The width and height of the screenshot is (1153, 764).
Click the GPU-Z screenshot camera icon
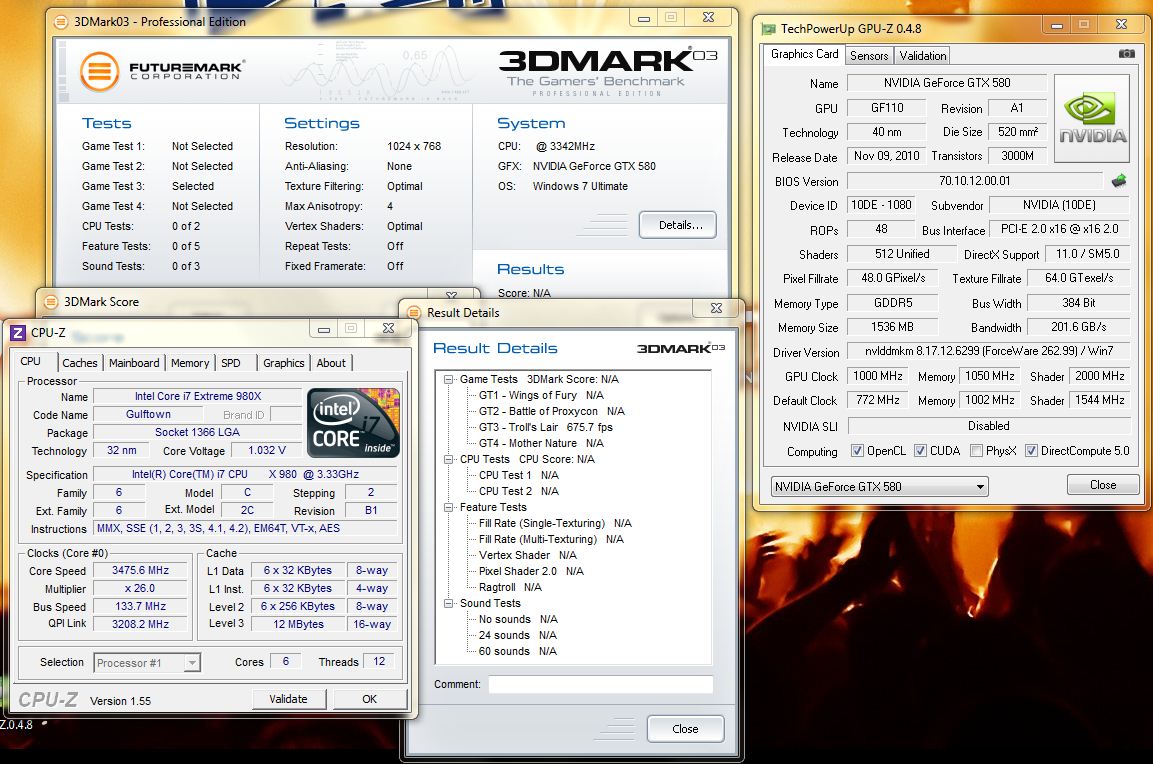pos(1127,54)
